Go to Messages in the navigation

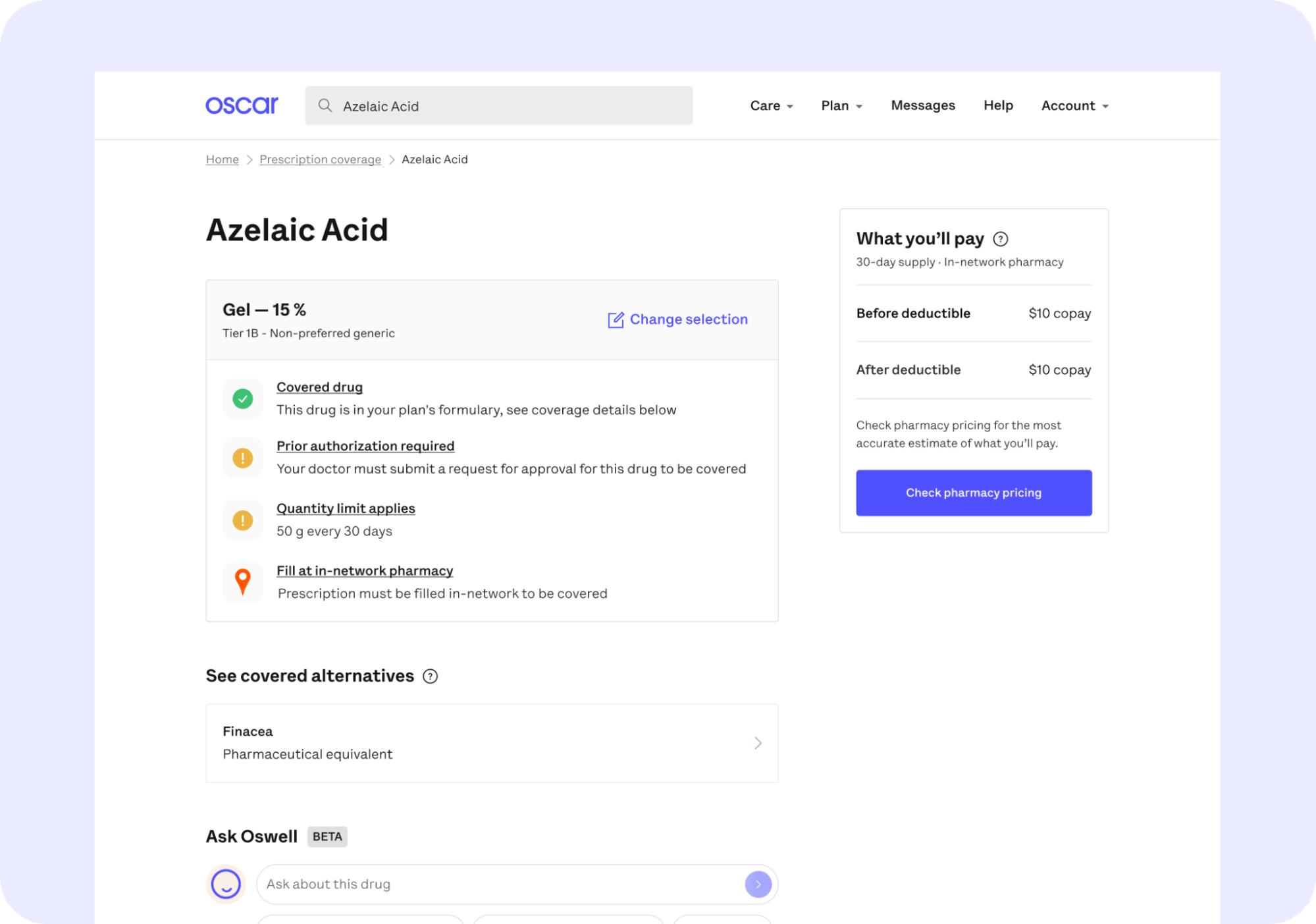pos(923,105)
